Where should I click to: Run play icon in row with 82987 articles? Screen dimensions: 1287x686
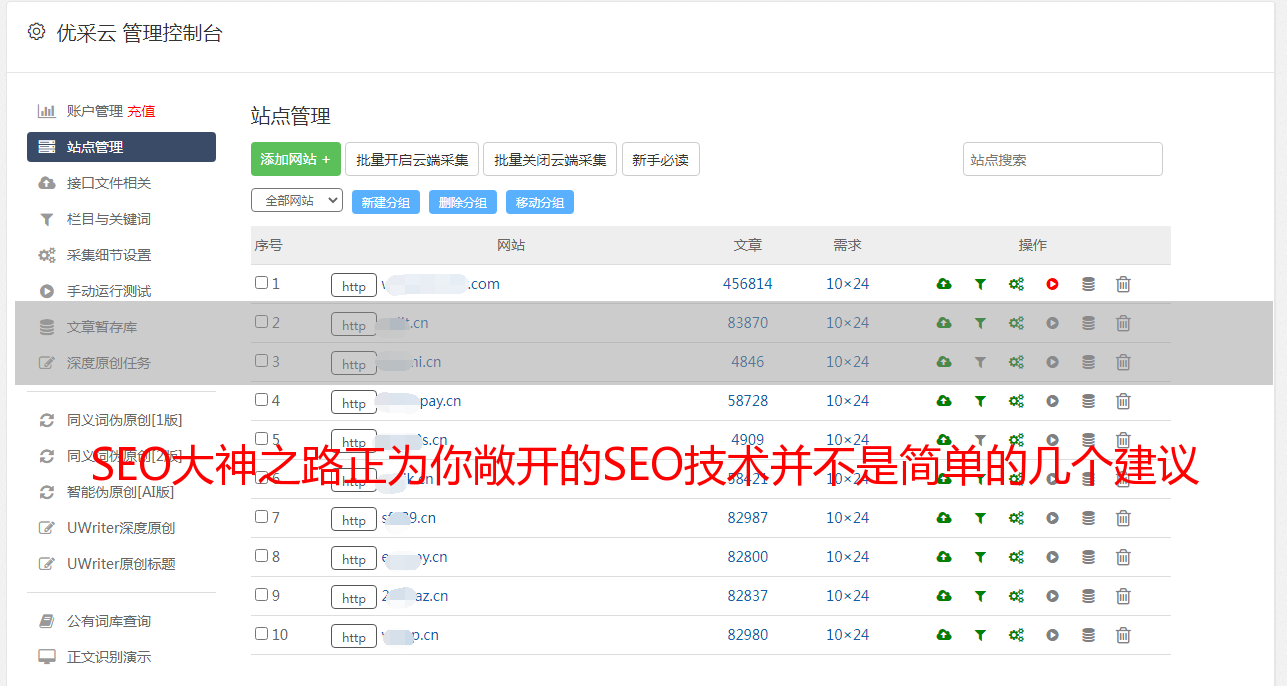tap(1052, 518)
